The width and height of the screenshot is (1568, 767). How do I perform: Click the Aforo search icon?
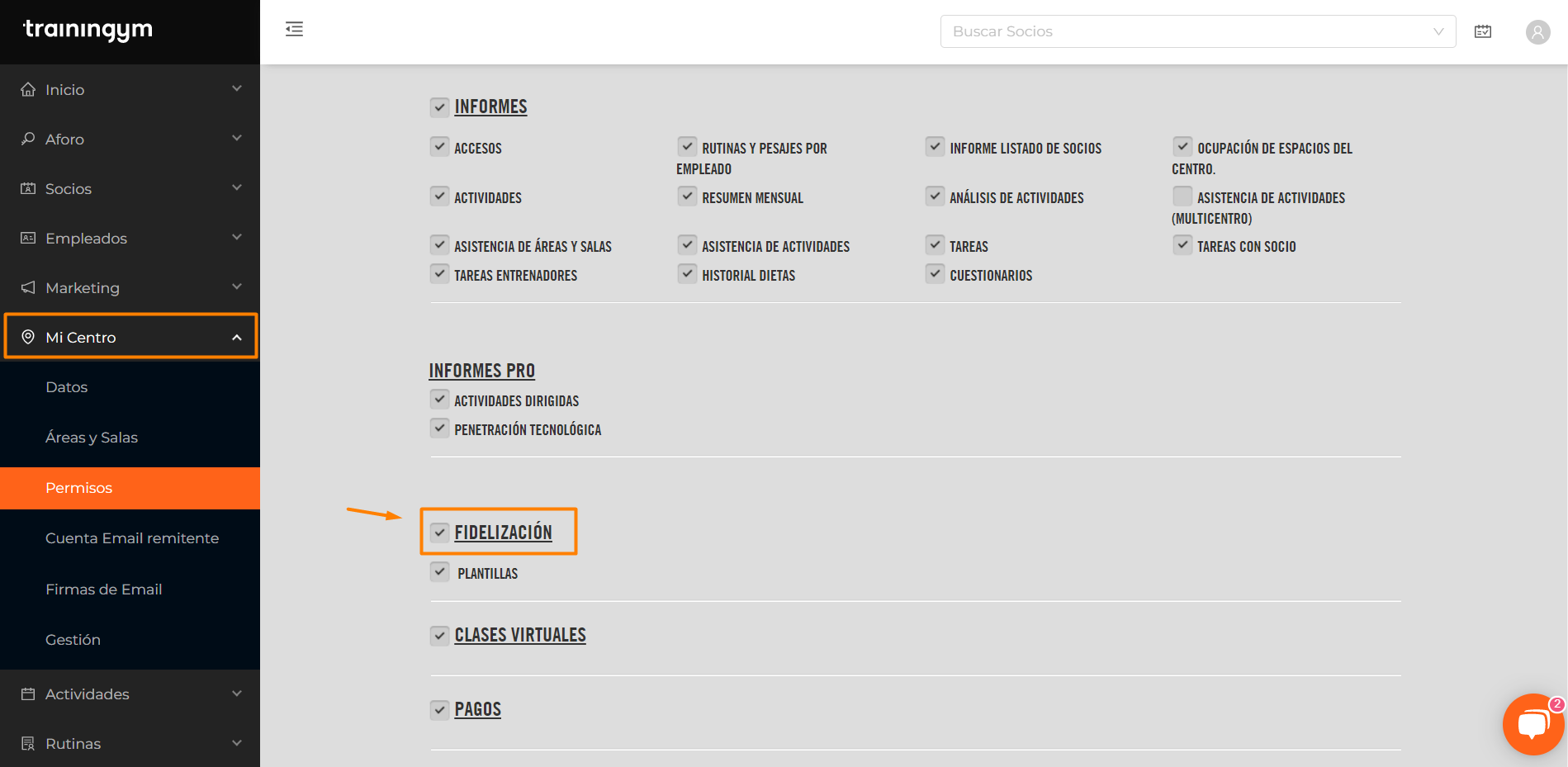coord(28,139)
